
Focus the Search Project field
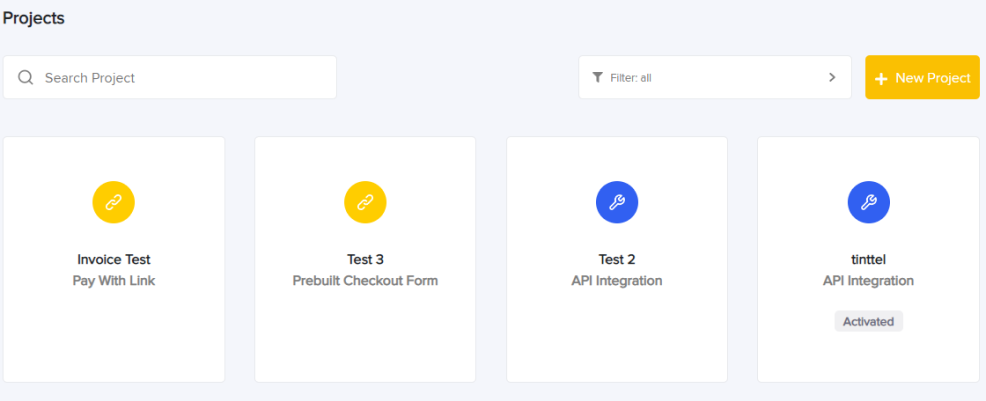[x=170, y=77]
